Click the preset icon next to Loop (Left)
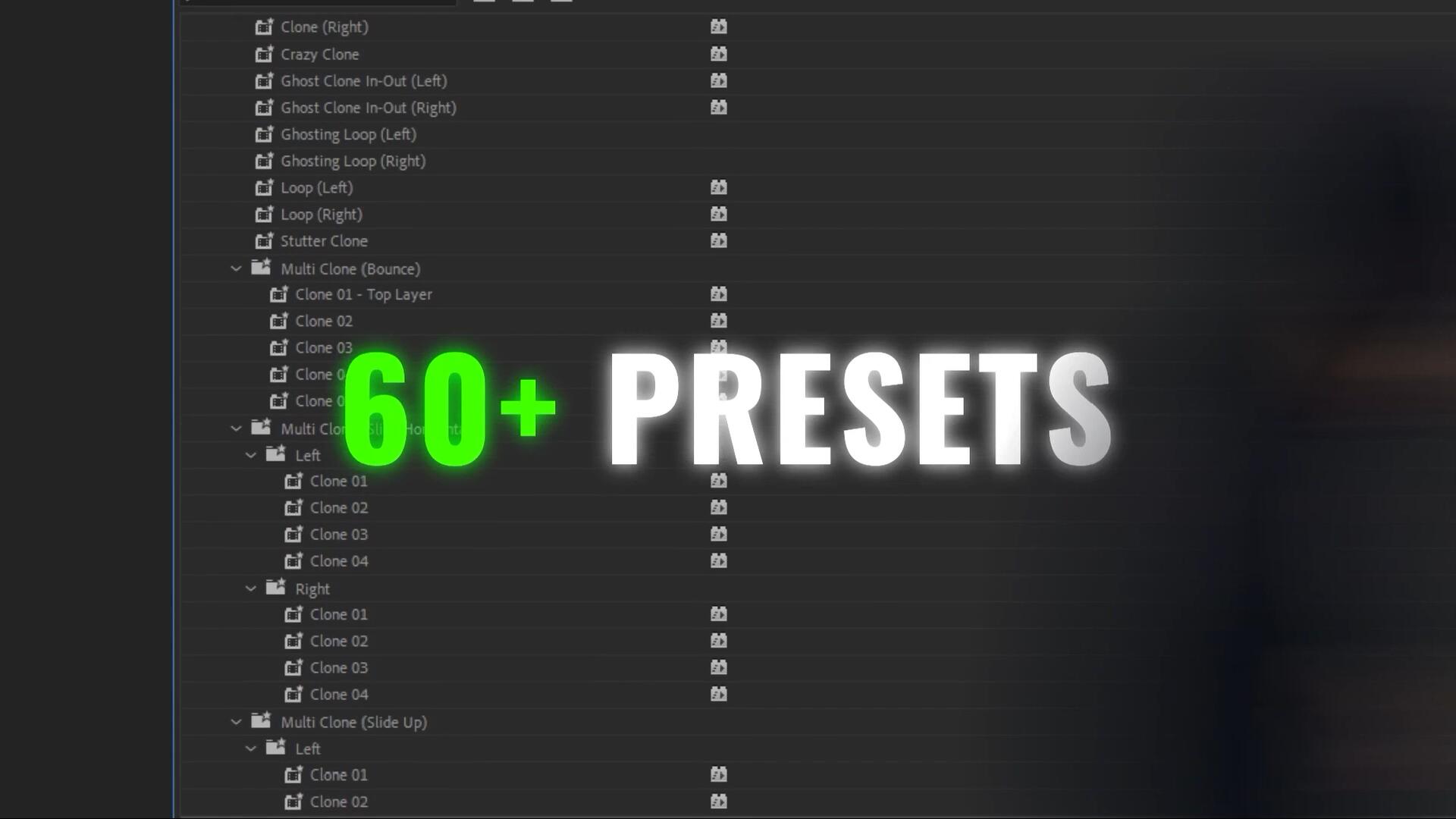Screen dimensions: 1456x819 tap(718, 187)
